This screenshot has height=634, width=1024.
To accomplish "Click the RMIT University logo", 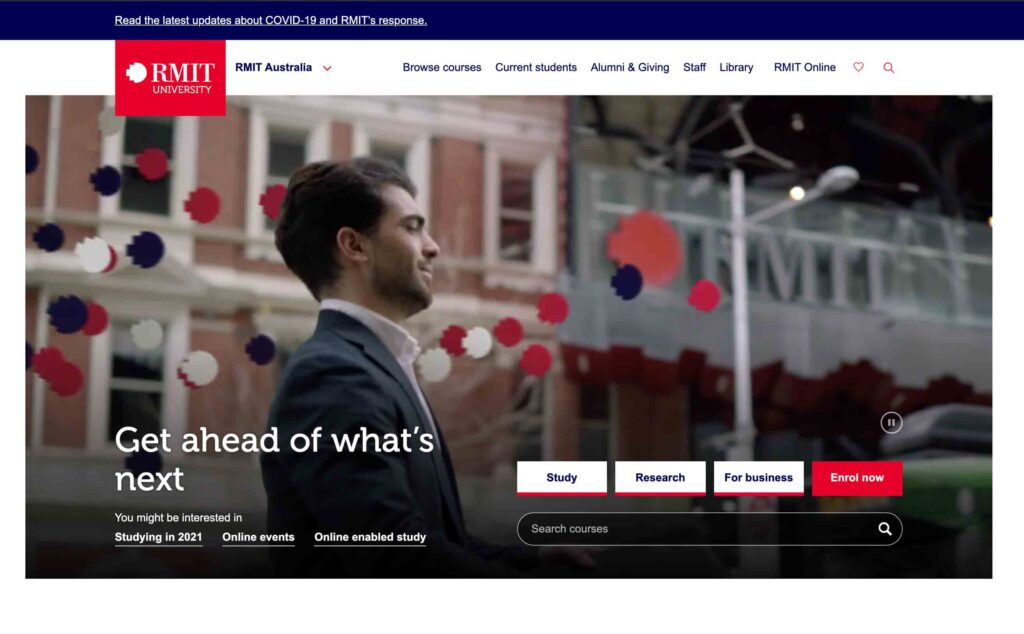I will [x=170, y=78].
